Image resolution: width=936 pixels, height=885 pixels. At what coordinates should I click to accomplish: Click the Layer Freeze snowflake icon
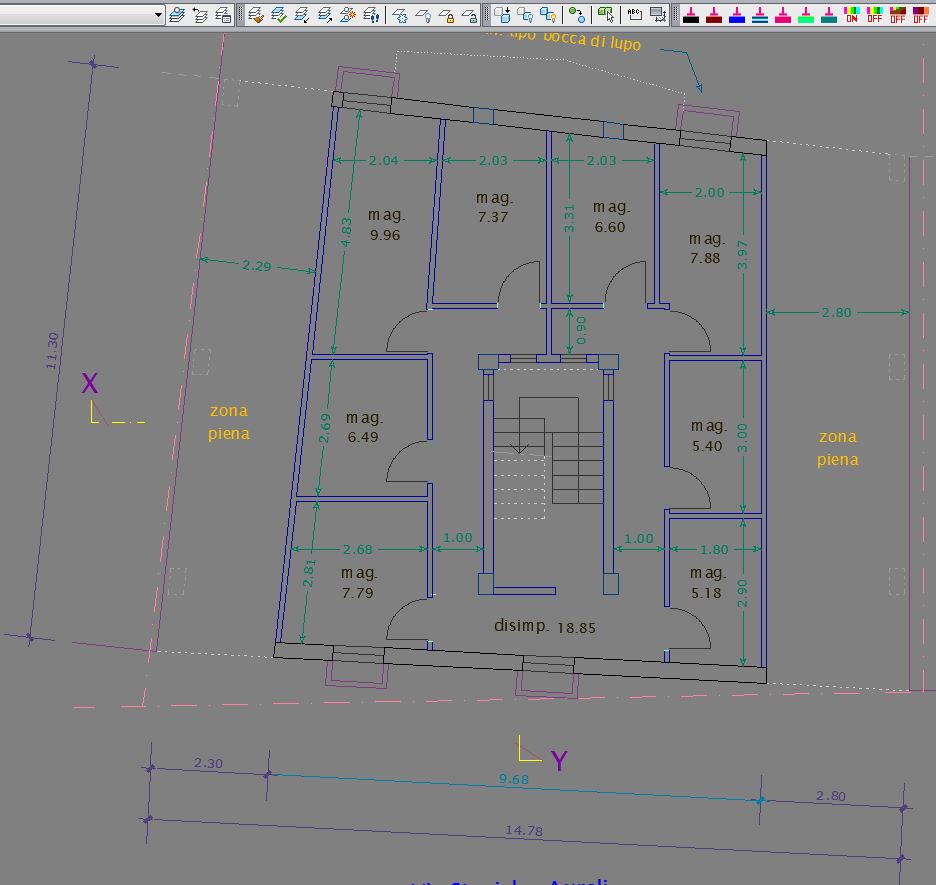point(401,14)
